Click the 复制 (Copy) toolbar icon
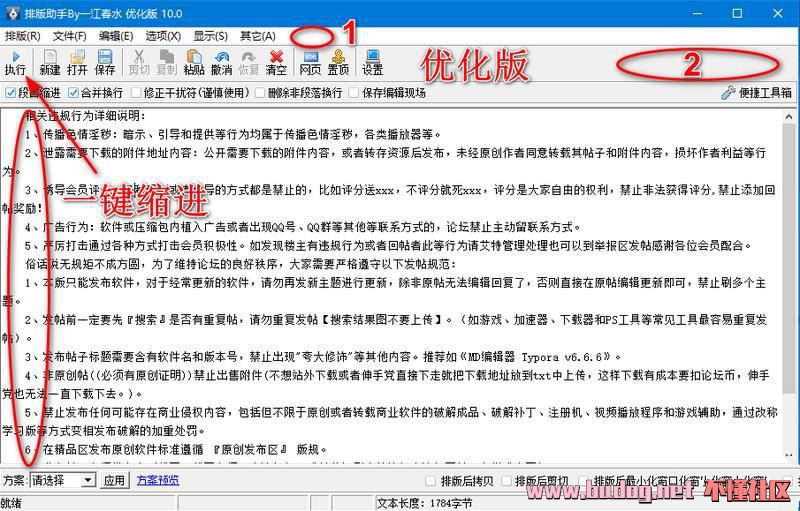The width and height of the screenshot is (800, 511). [x=166, y=63]
